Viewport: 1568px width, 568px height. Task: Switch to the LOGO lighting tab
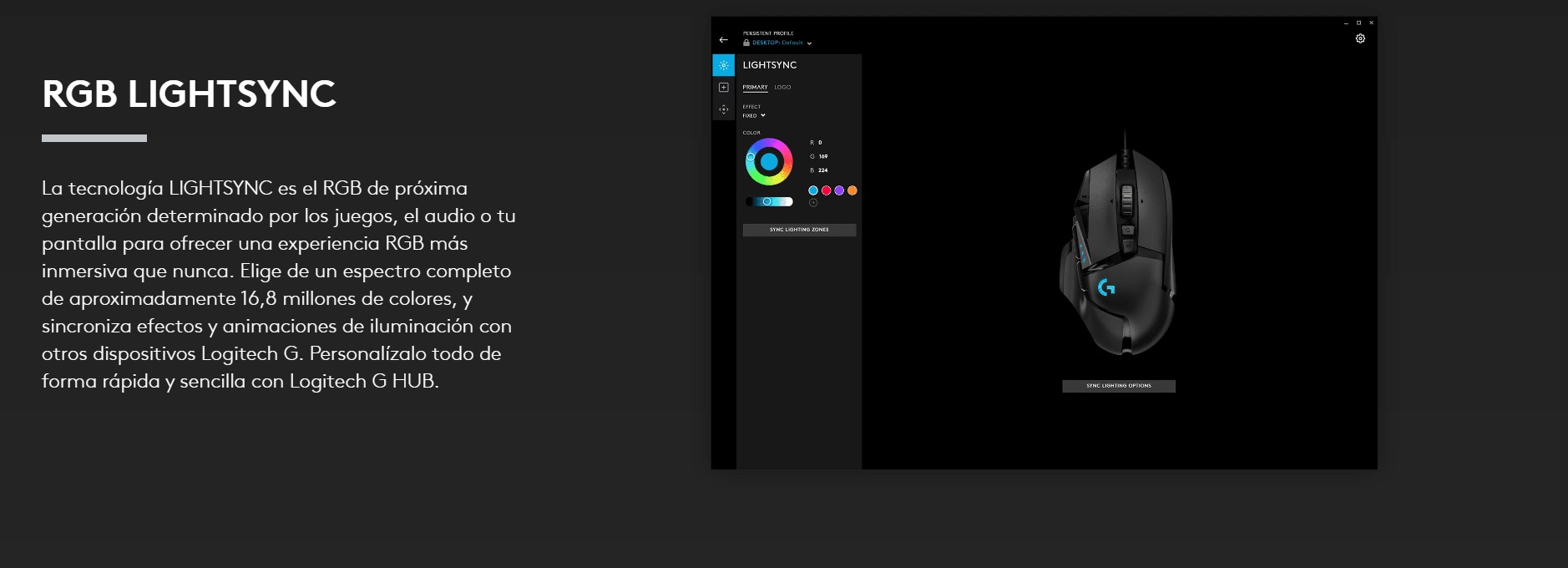coord(782,87)
